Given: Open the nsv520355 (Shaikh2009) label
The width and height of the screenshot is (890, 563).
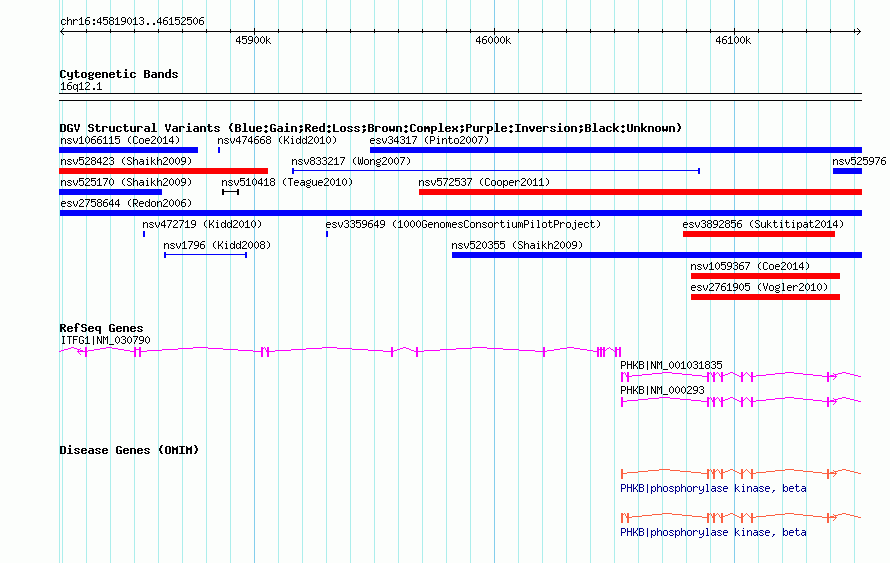Looking at the screenshot, I should point(517,245).
